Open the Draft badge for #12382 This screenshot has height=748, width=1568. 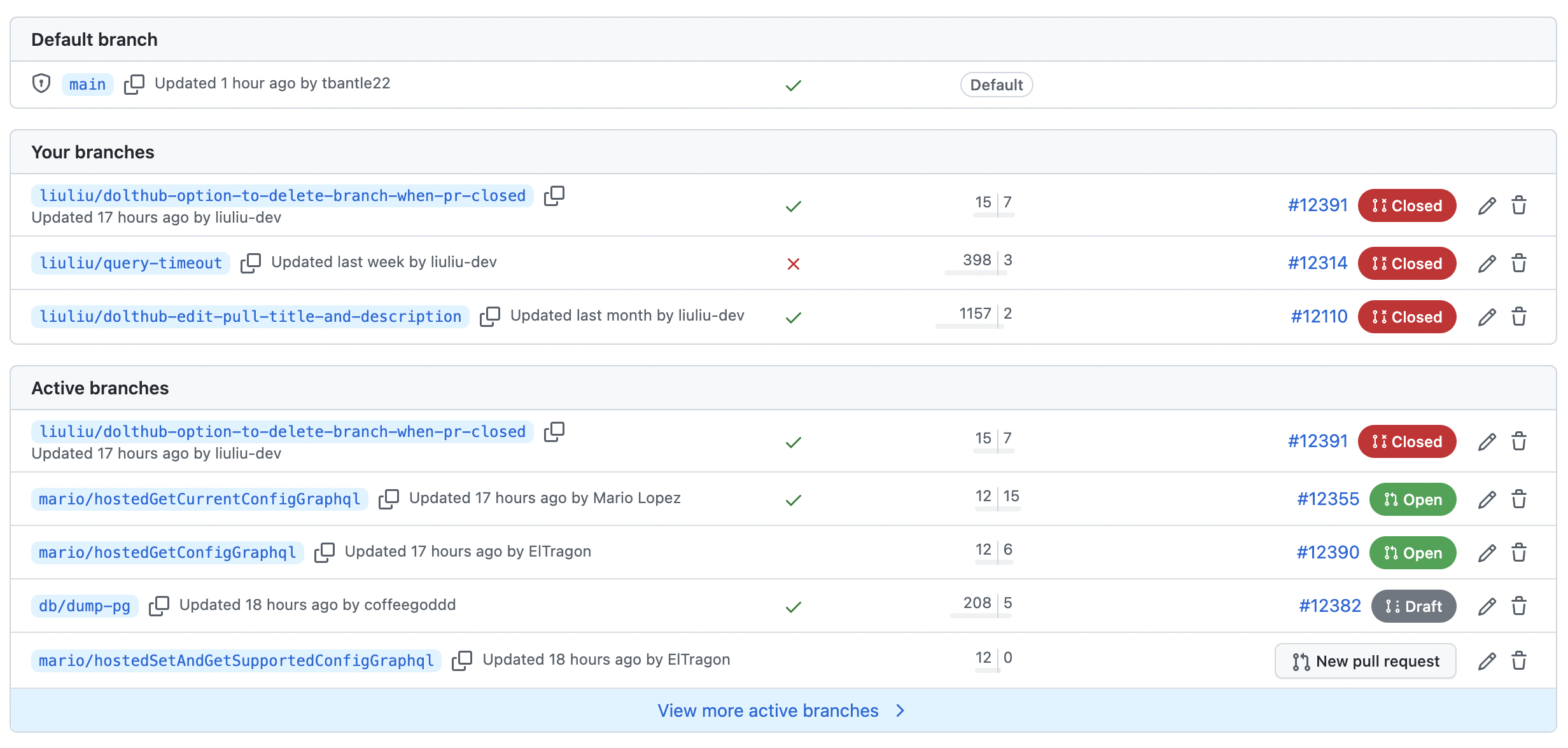[x=1413, y=606]
